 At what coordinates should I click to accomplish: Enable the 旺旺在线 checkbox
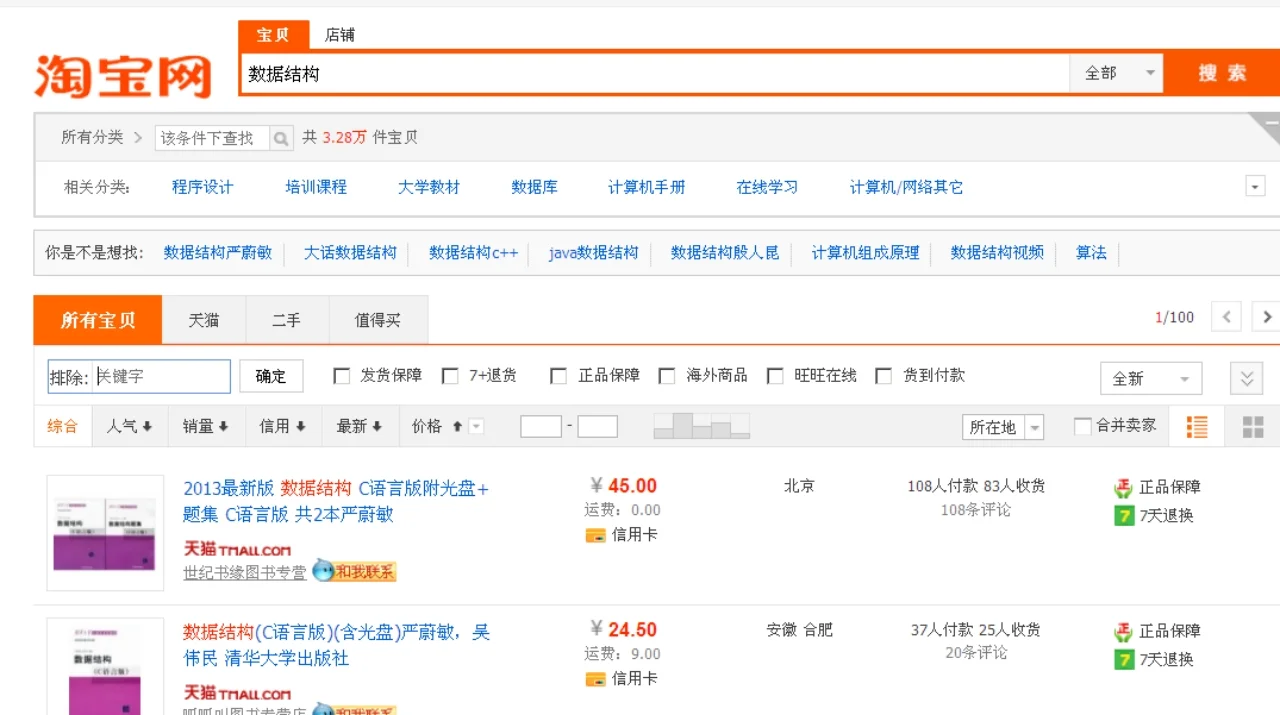coord(775,376)
